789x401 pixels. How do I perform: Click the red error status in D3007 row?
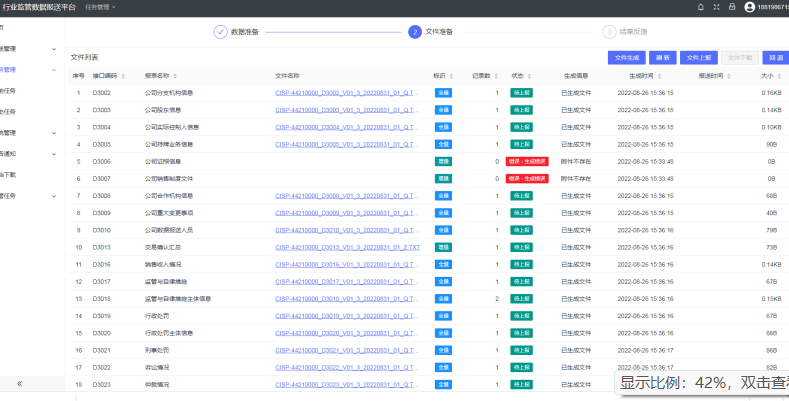(x=527, y=179)
